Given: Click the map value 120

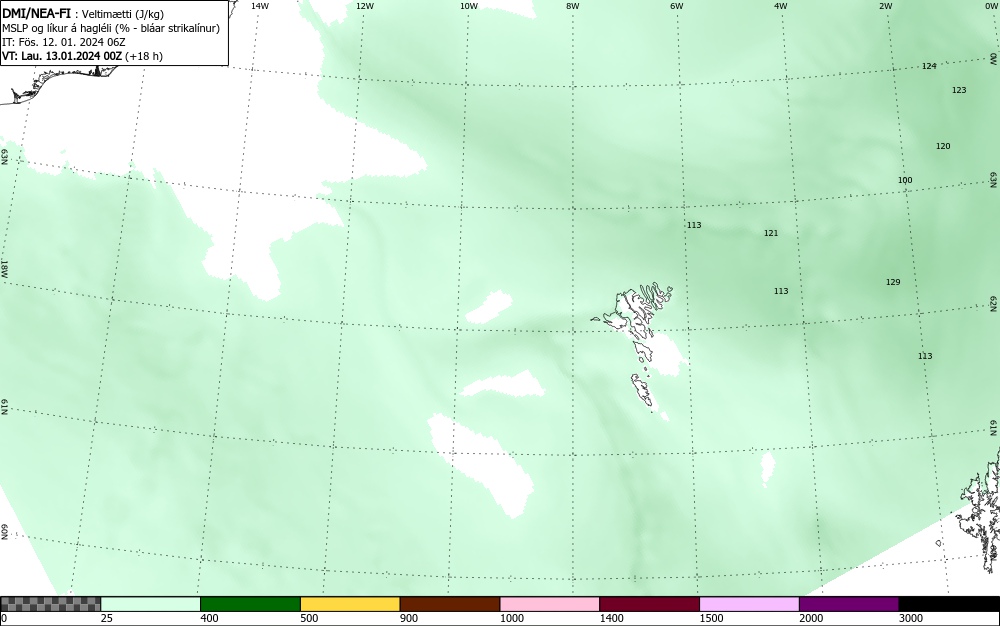Looking at the screenshot, I should pyautogui.click(x=943, y=147).
